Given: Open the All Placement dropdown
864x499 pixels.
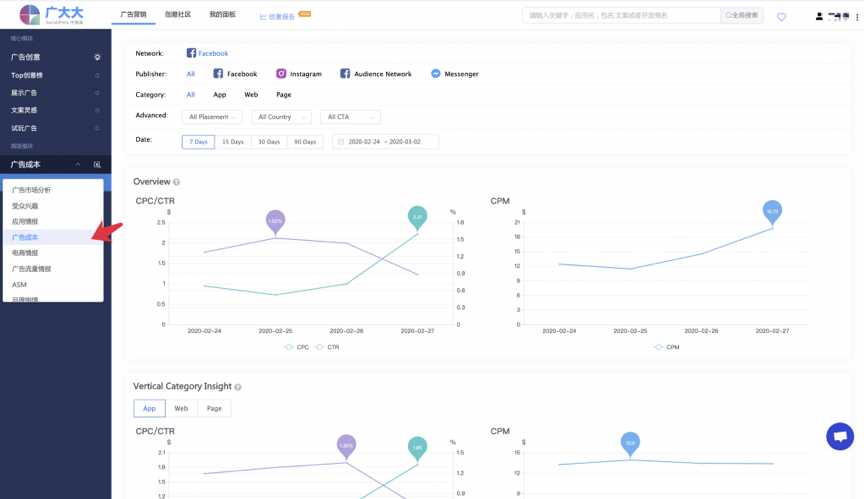Looking at the screenshot, I should (212, 117).
